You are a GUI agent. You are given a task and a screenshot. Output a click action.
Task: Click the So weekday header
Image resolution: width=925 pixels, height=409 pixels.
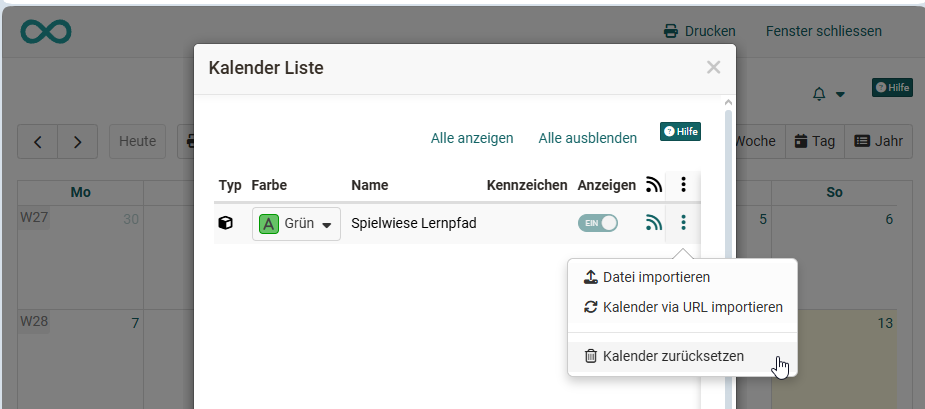click(x=834, y=192)
